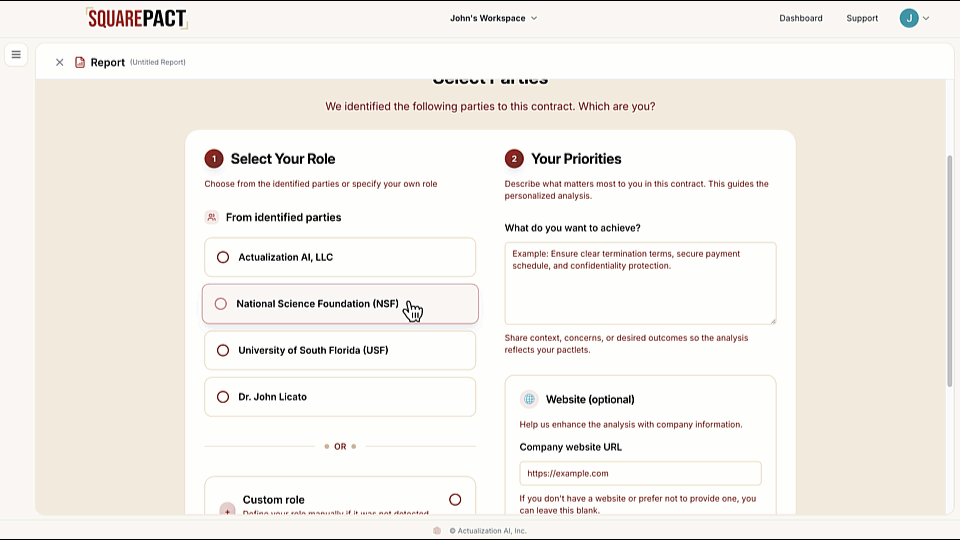
Task: Select Dr. John Licato radio
Action: coord(223,397)
